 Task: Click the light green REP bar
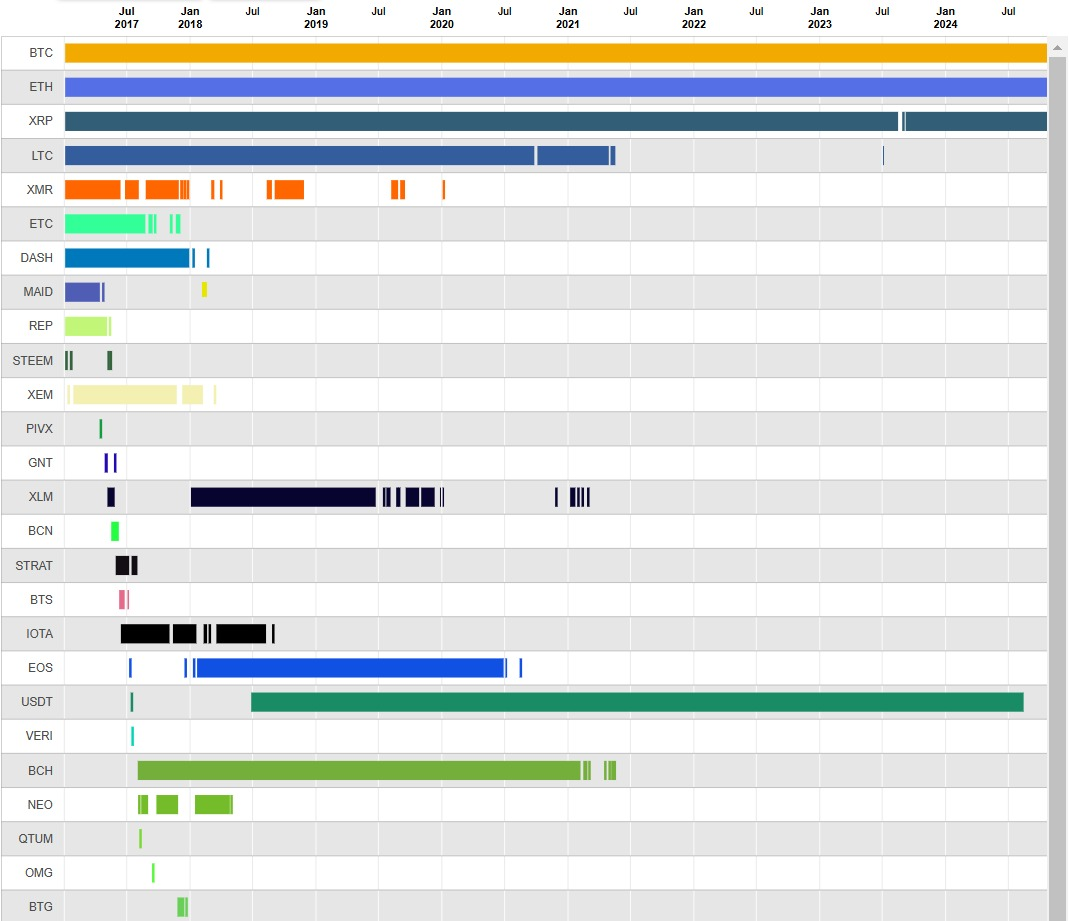click(x=86, y=326)
